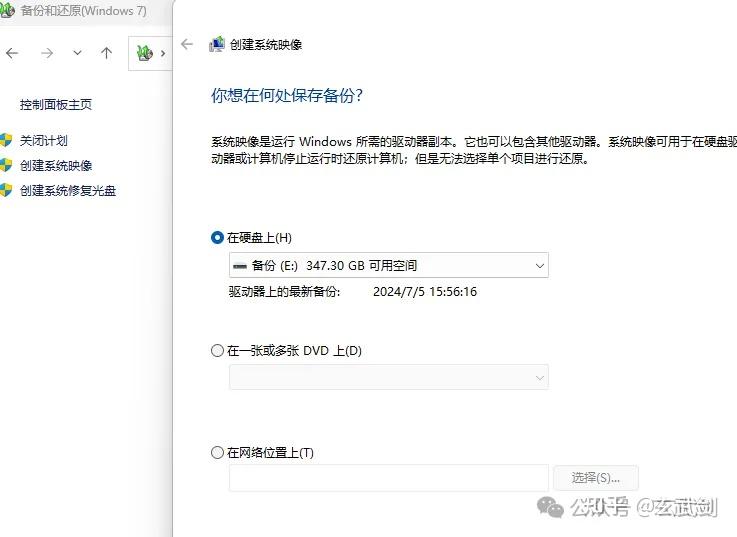This screenshot has width=737, height=537.
Task: Choose the 在网络位置上(T) radio button
Action: tap(217, 453)
